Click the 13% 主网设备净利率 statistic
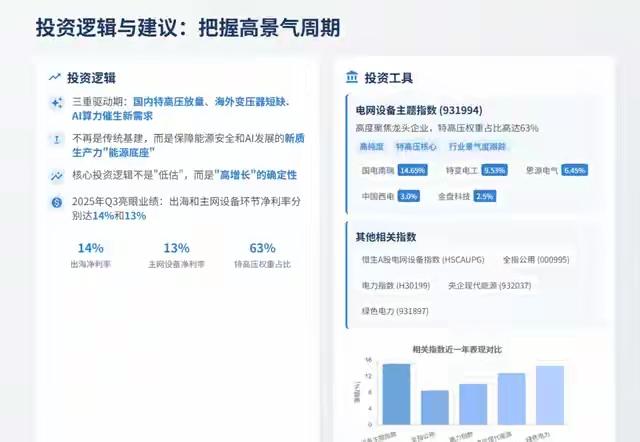 coord(176,255)
